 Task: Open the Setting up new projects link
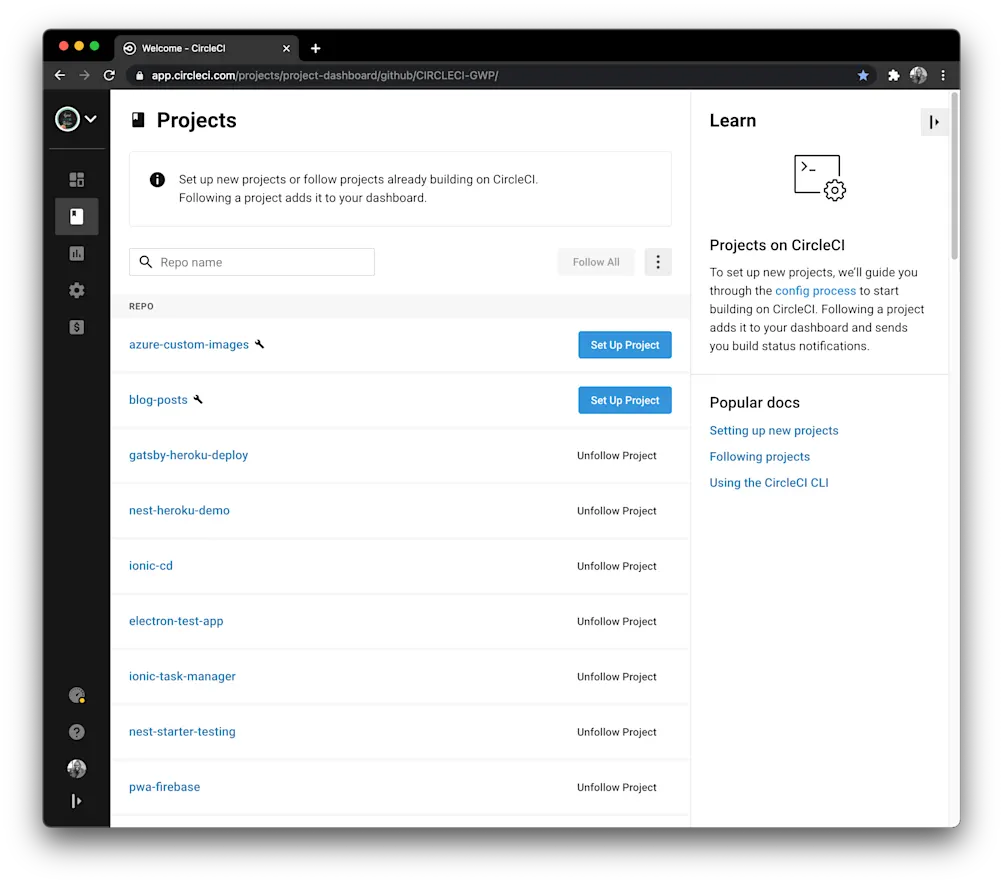tap(773, 430)
